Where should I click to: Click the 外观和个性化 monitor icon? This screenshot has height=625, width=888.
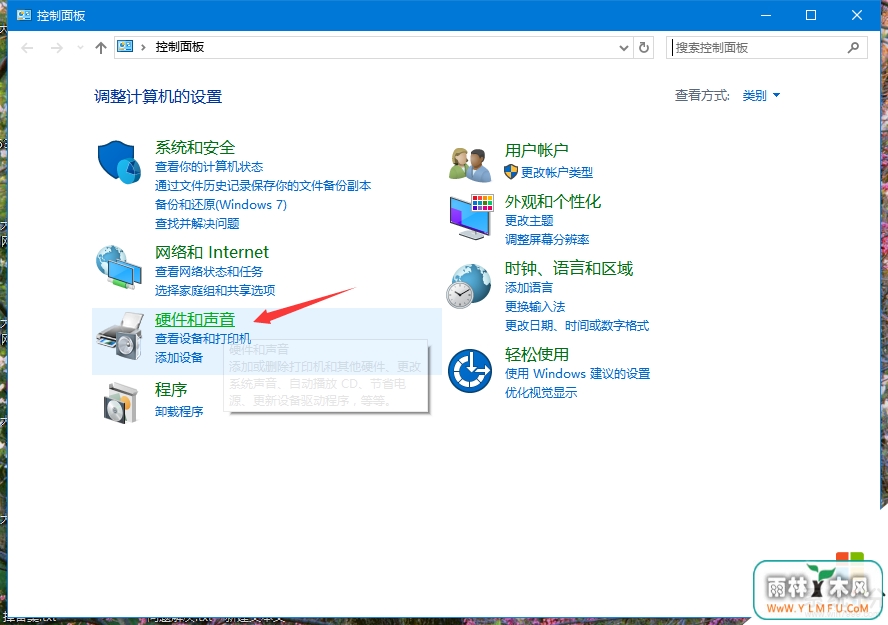[471, 217]
